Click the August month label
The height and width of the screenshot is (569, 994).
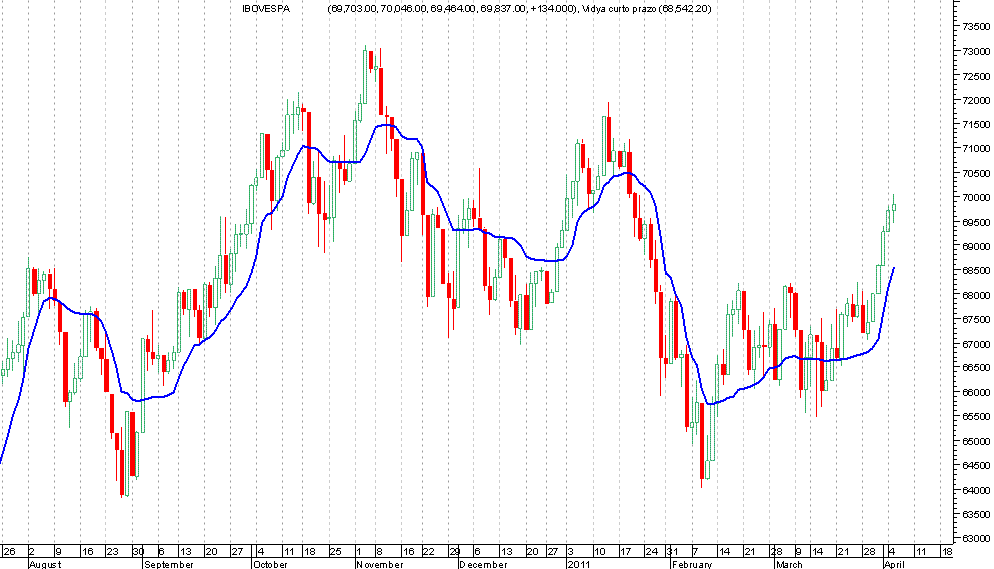47,564
